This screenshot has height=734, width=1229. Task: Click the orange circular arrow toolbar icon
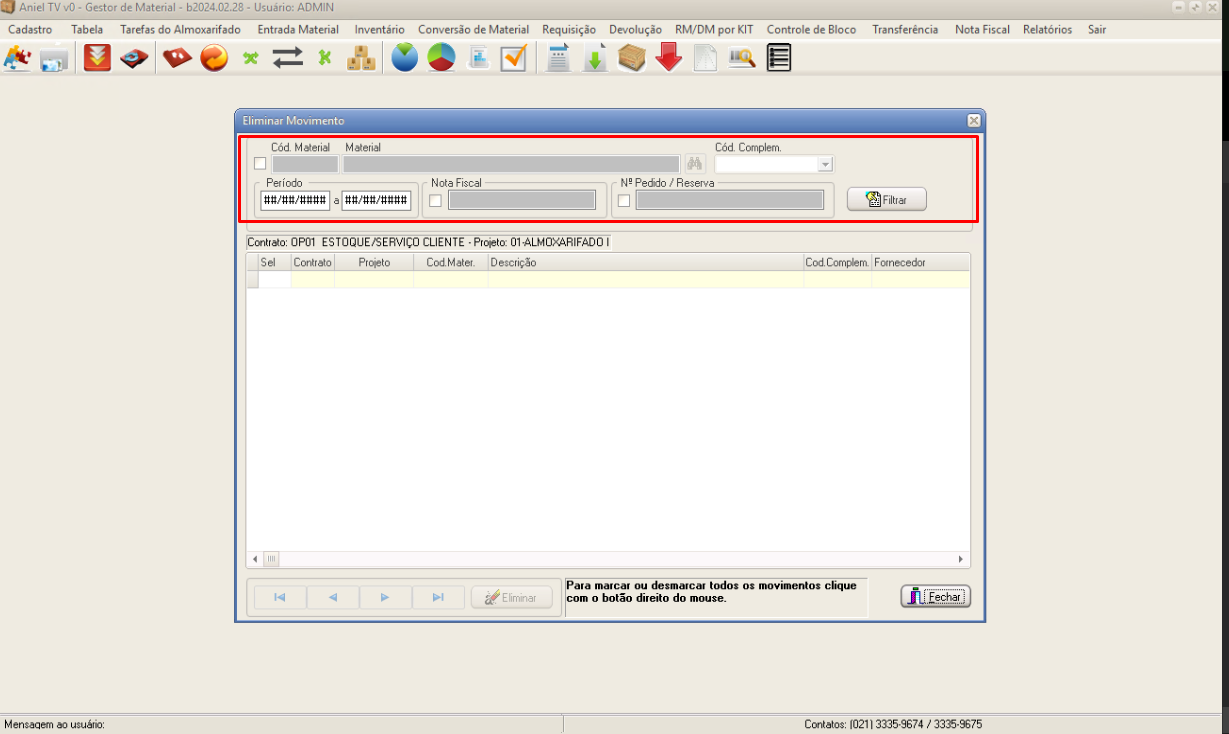pos(214,58)
